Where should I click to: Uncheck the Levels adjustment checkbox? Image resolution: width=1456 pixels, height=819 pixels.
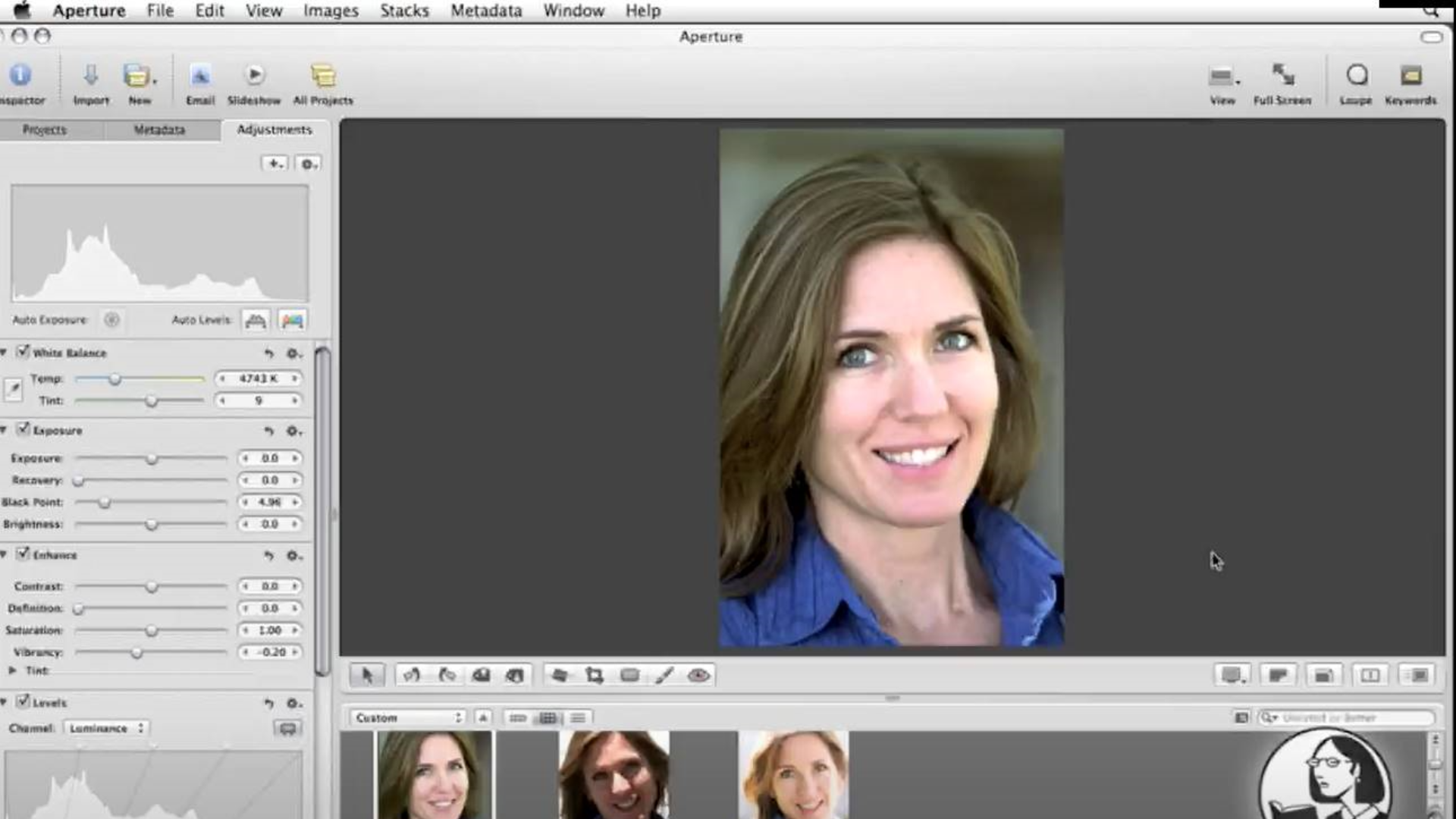(23, 701)
